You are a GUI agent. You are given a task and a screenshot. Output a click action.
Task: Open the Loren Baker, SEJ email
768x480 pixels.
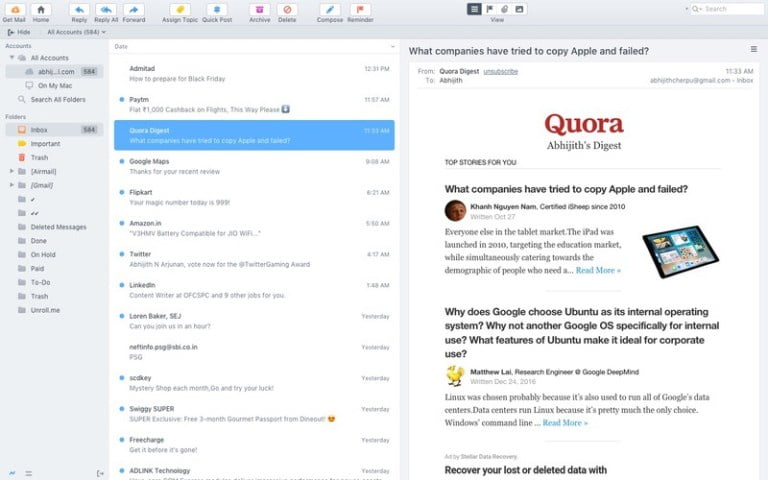[x=254, y=321]
